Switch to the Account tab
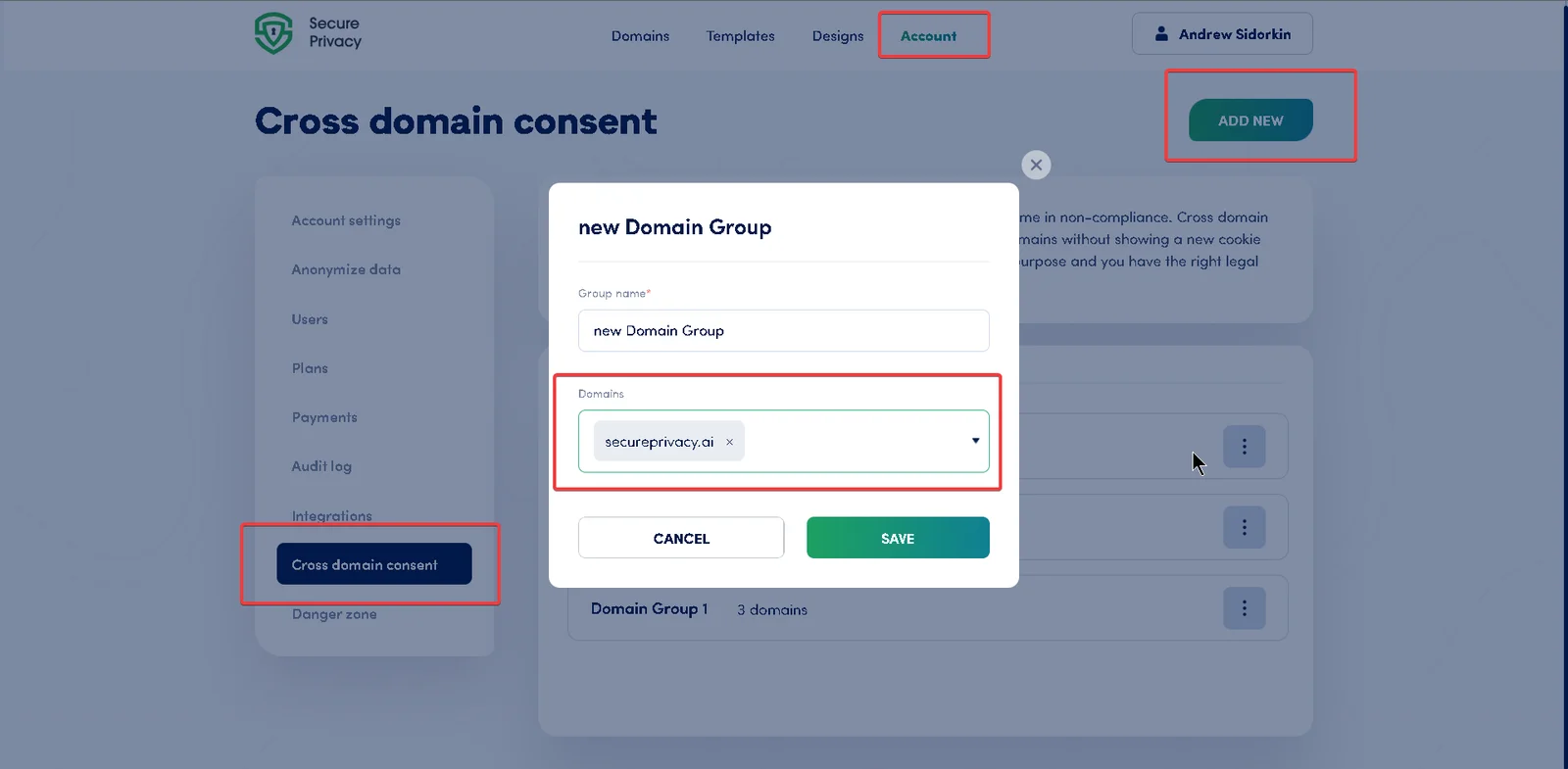 (929, 35)
